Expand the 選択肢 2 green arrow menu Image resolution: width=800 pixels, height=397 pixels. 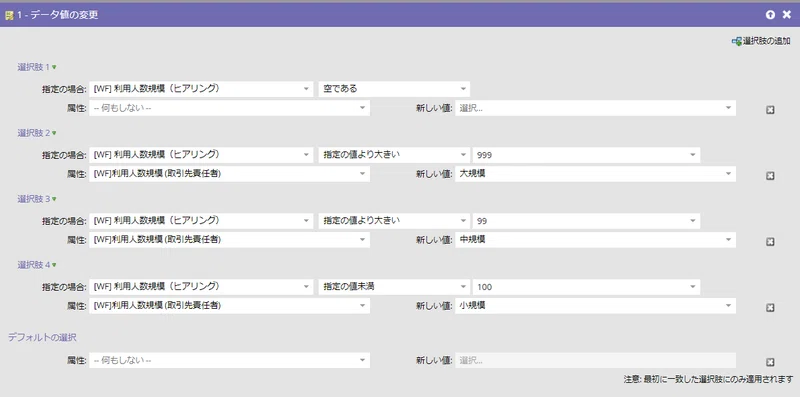[x=54, y=133]
